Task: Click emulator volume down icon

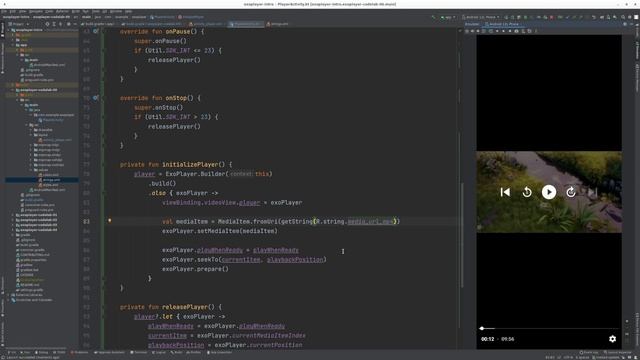Action: (478, 31)
